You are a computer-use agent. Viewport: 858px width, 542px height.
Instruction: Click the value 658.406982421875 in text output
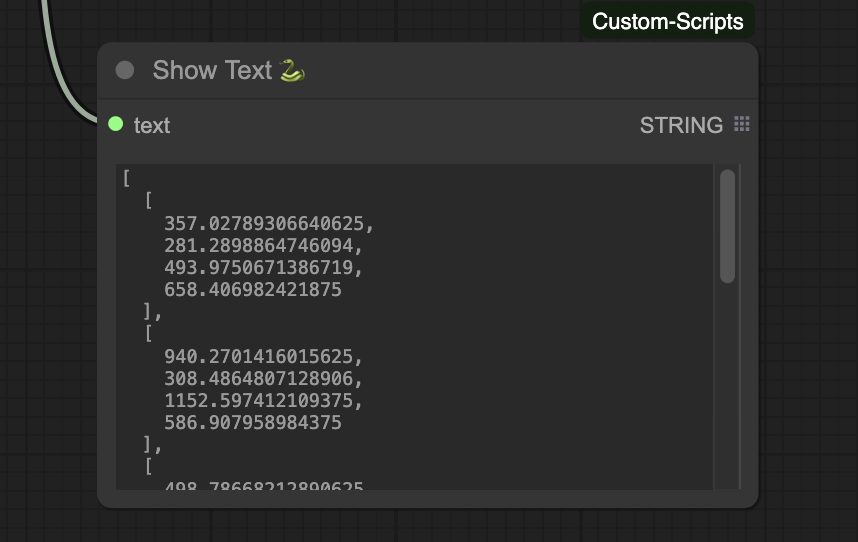pos(253,290)
